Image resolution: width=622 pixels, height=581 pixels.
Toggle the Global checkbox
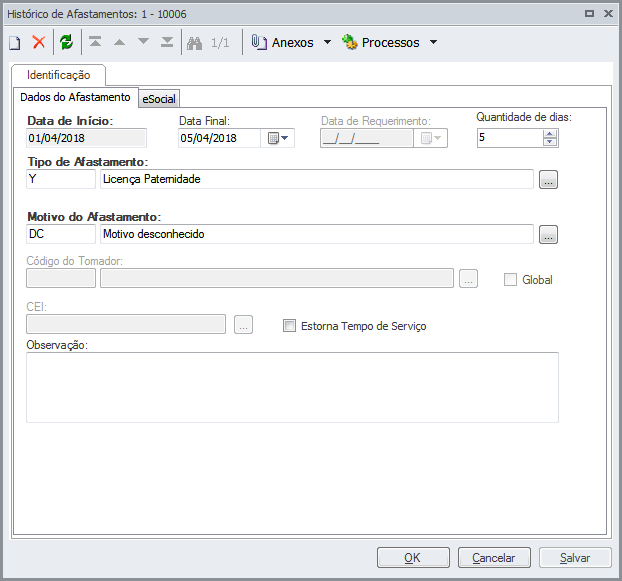pos(510,280)
